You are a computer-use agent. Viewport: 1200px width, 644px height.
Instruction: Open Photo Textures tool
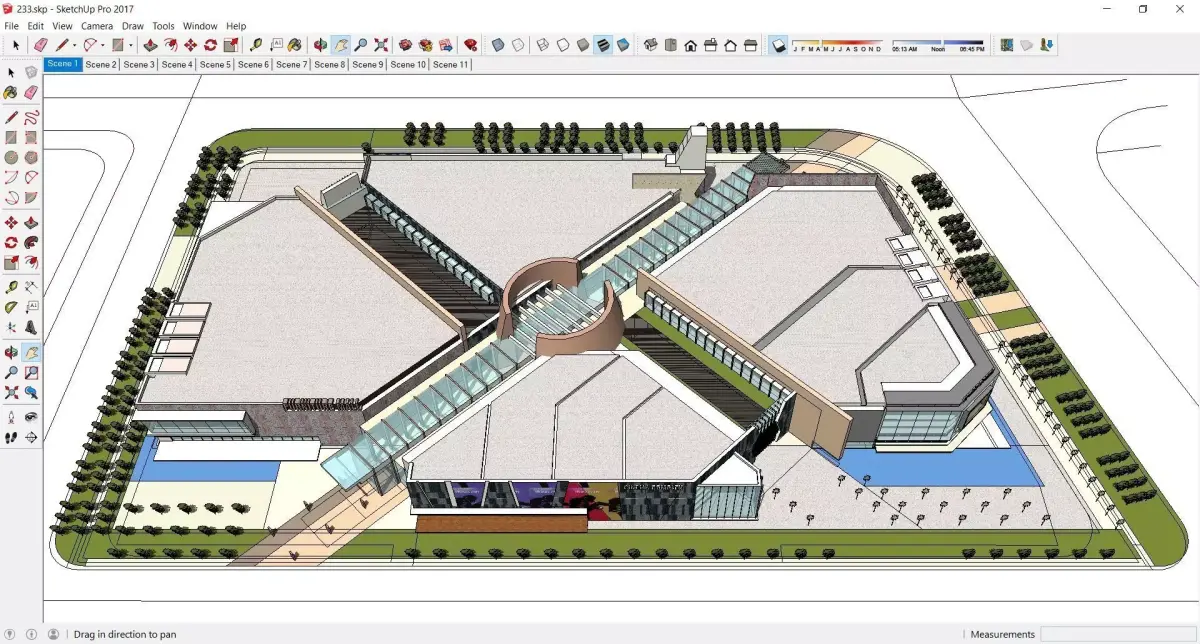click(x=1046, y=45)
